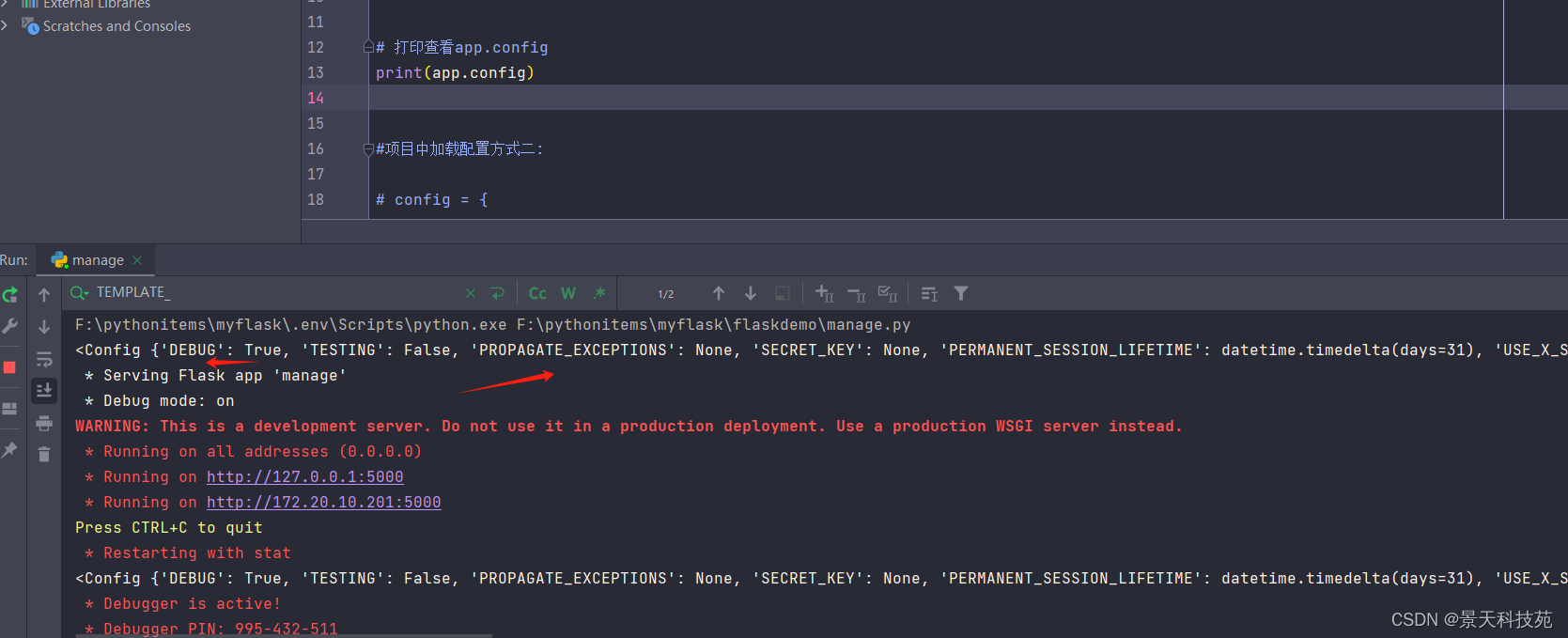1568x638 pixels.
Task: Close the manage run tab
Action: 137,260
